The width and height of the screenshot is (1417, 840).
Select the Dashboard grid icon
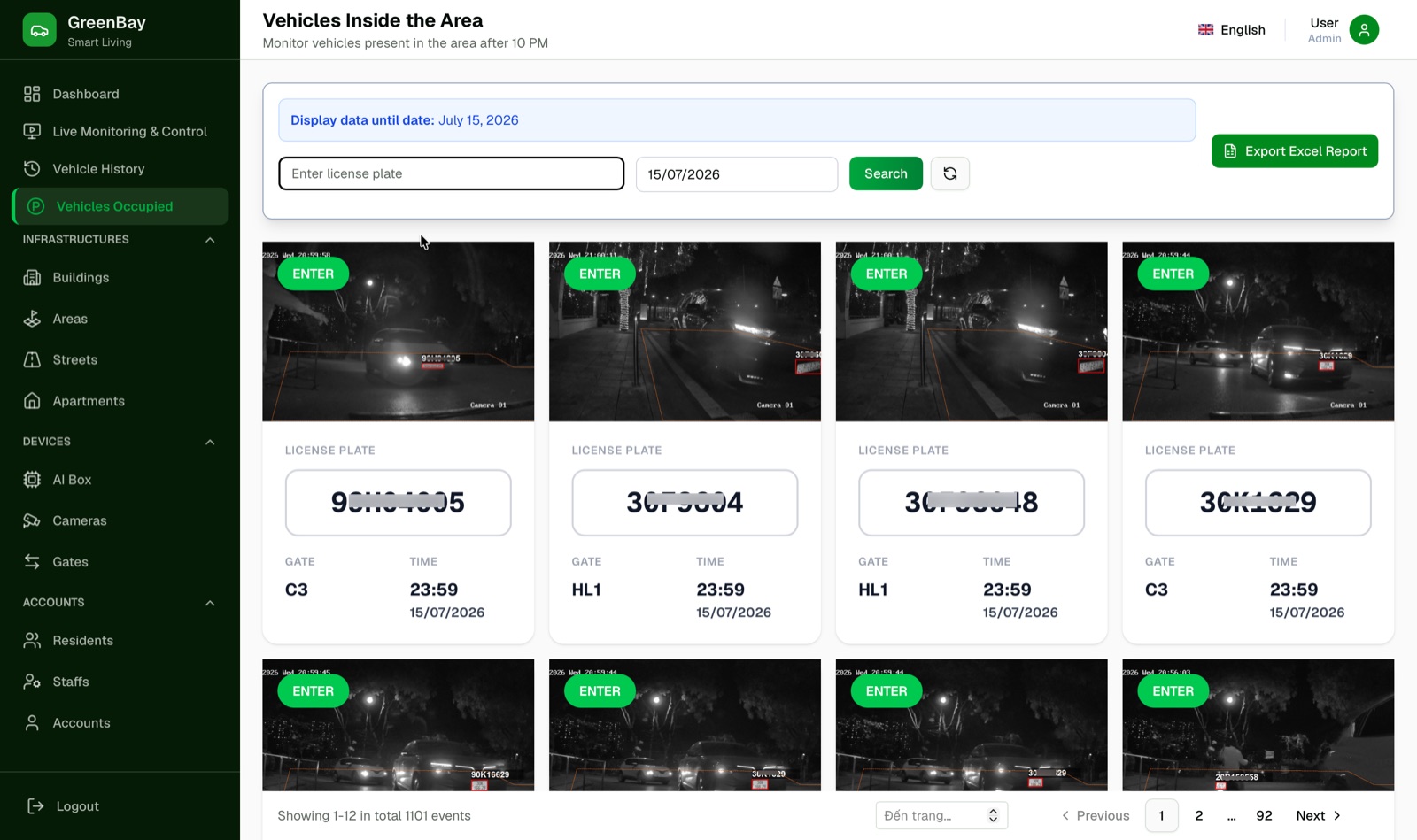32,94
